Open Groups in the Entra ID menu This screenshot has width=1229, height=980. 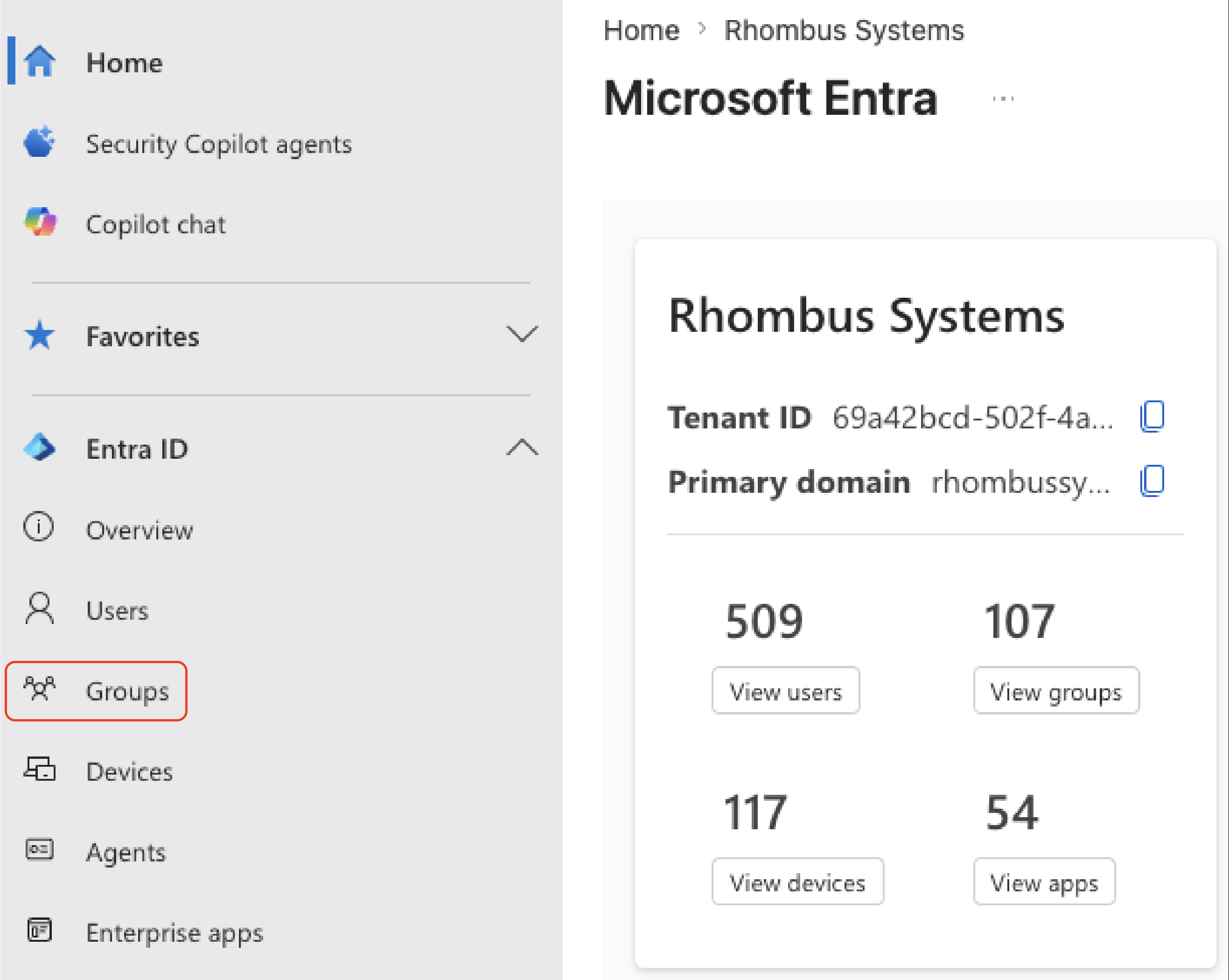pyautogui.click(x=96, y=691)
